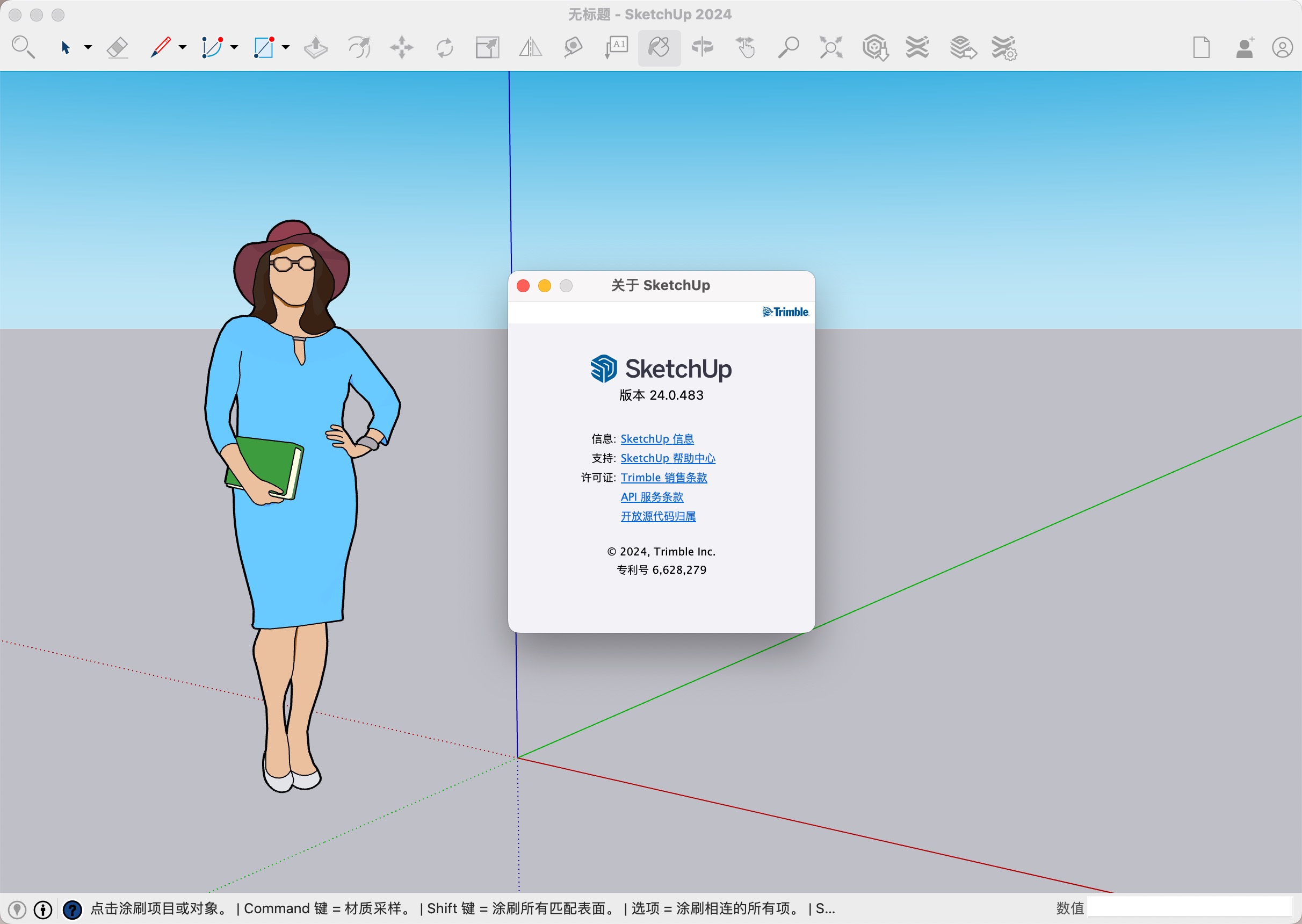Click the 版本 24.0.483 version text
Viewport: 1302px width, 924px height.
click(661, 395)
